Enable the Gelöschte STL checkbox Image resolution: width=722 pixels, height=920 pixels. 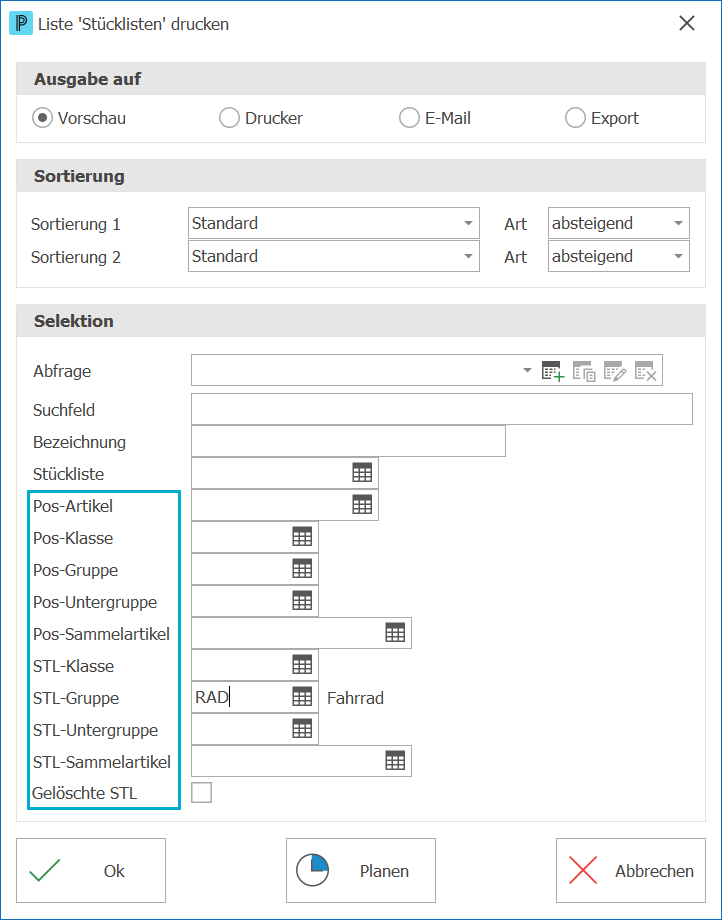click(x=201, y=793)
